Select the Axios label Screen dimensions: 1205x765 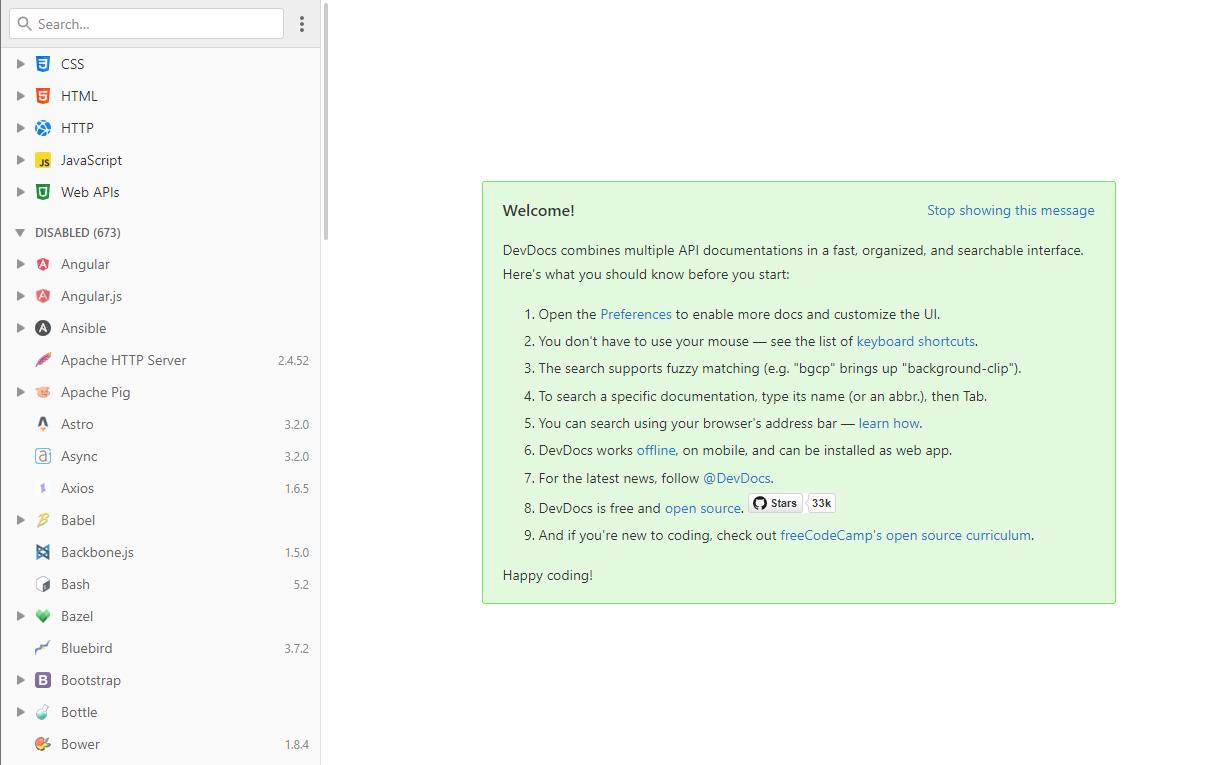click(x=77, y=488)
